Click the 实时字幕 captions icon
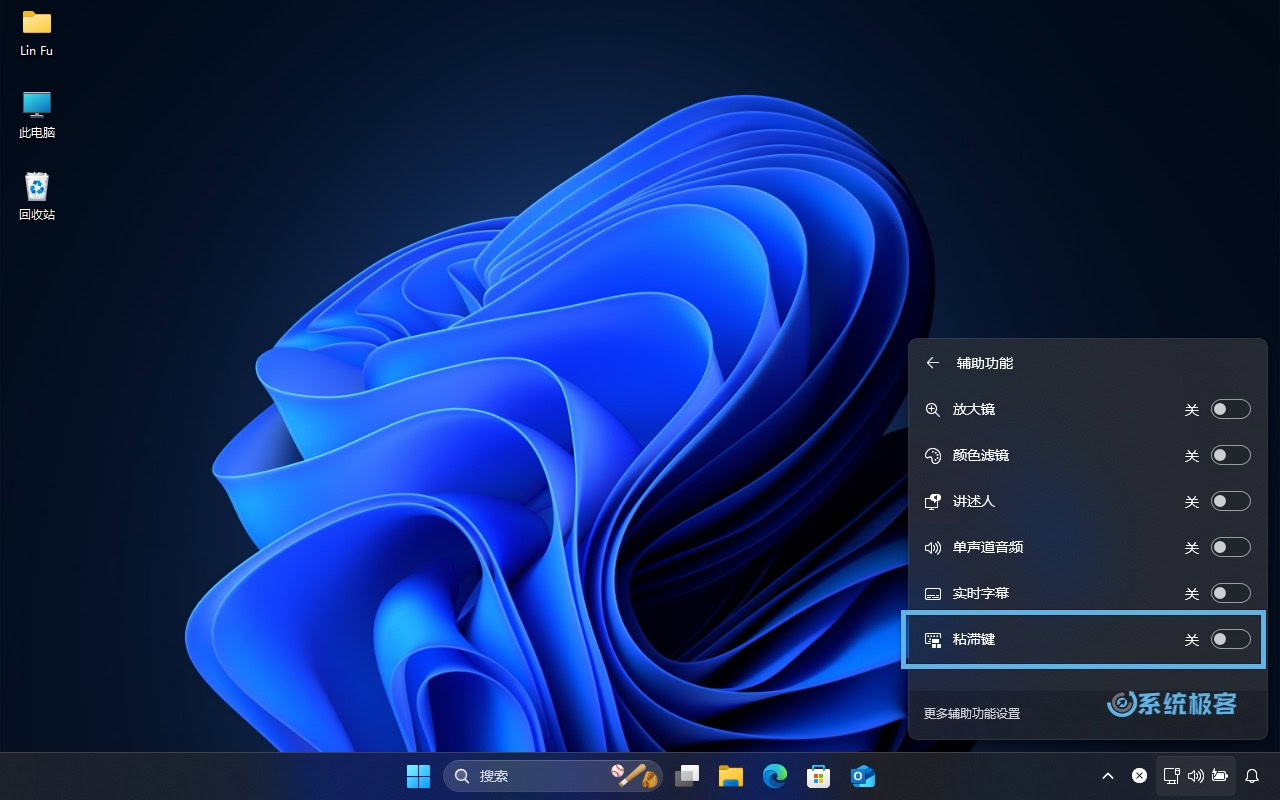Viewport: 1280px width, 800px height. click(x=933, y=593)
